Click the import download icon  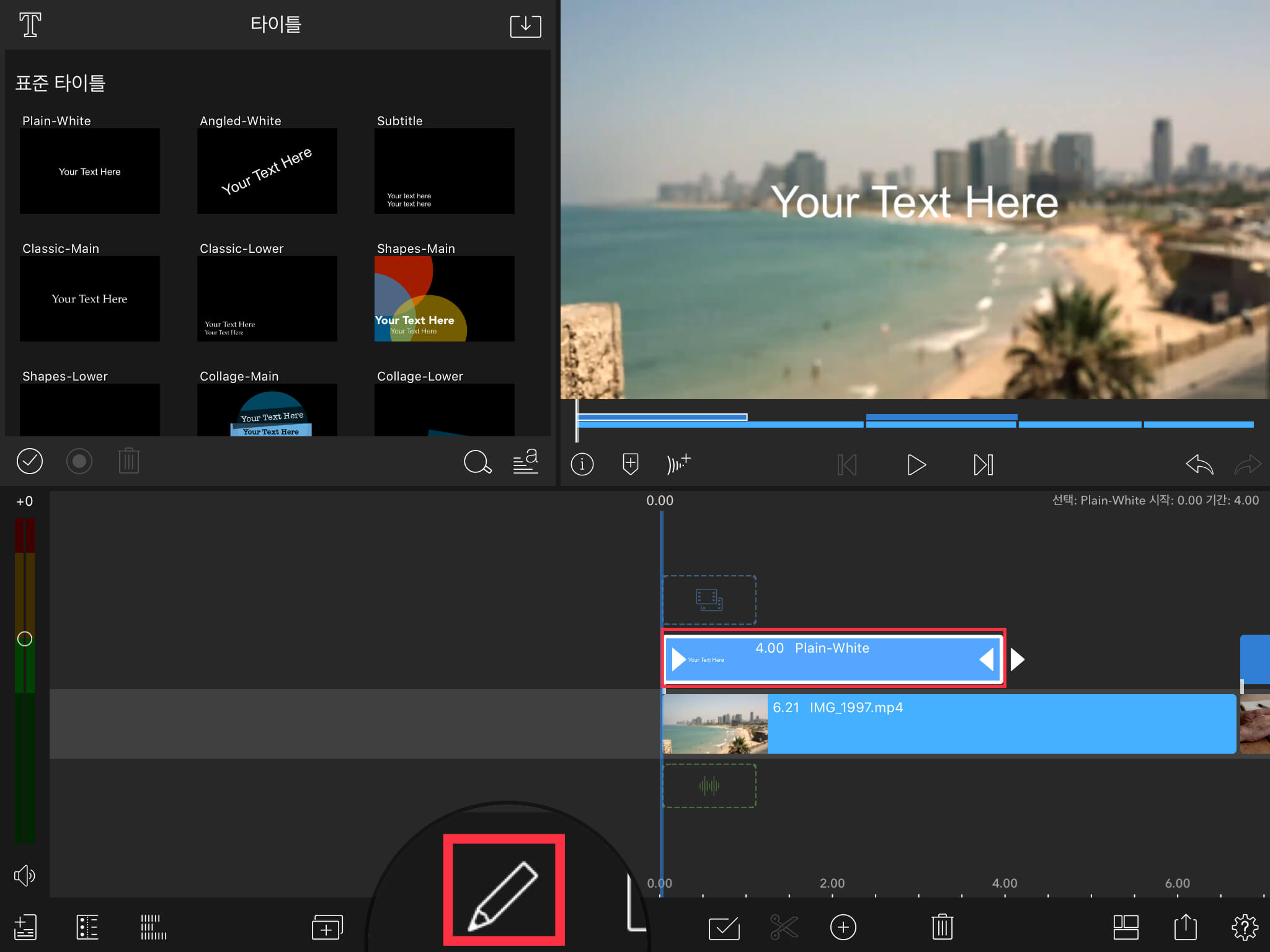[x=525, y=26]
